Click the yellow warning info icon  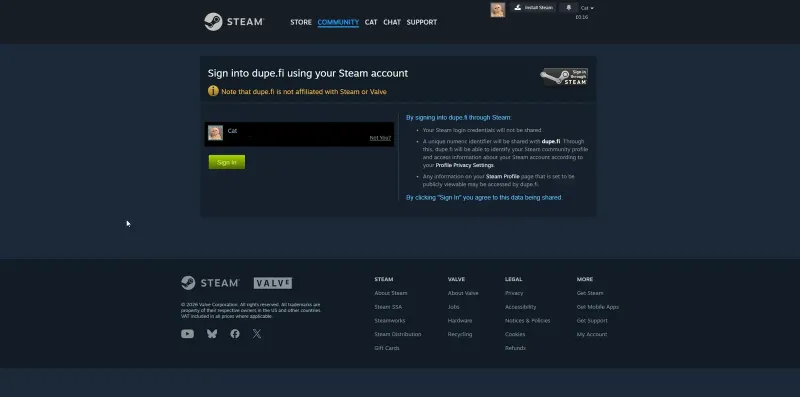click(213, 91)
